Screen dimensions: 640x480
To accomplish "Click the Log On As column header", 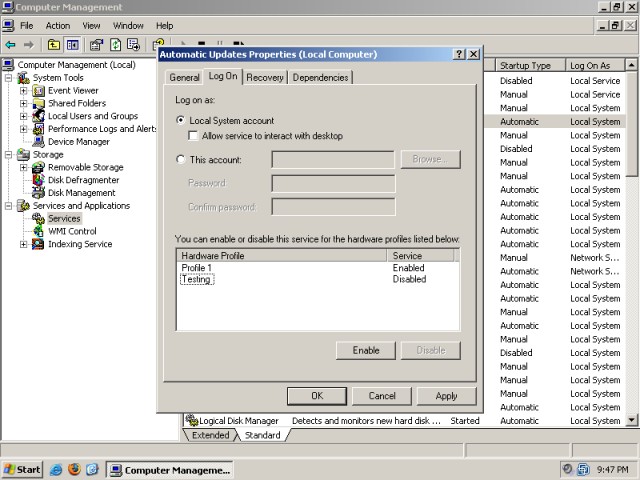I will [595, 66].
